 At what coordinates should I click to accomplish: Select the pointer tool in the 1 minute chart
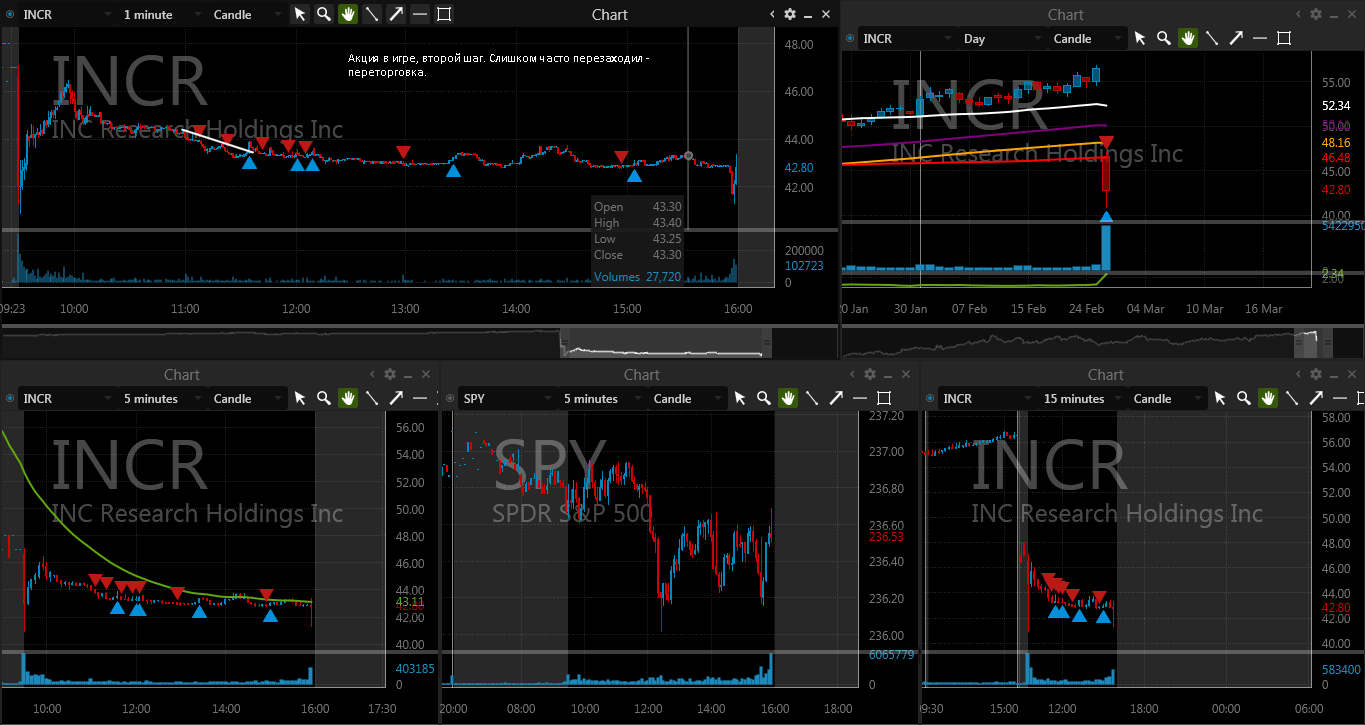(300, 14)
